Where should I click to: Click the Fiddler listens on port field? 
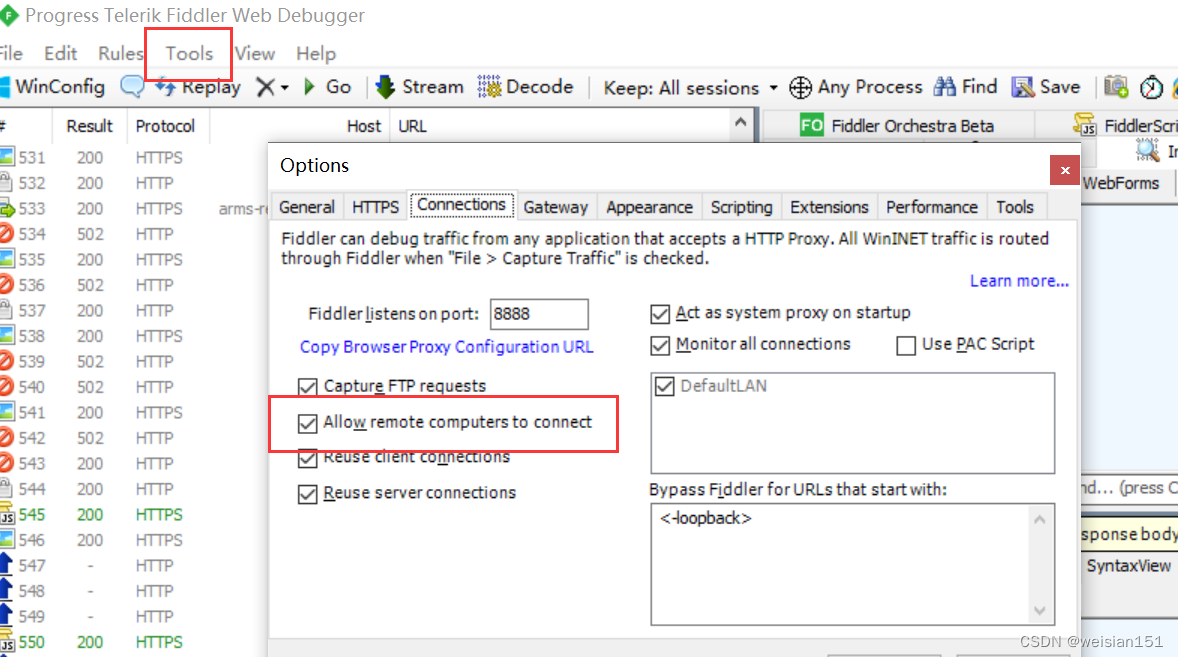click(x=539, y=314)
